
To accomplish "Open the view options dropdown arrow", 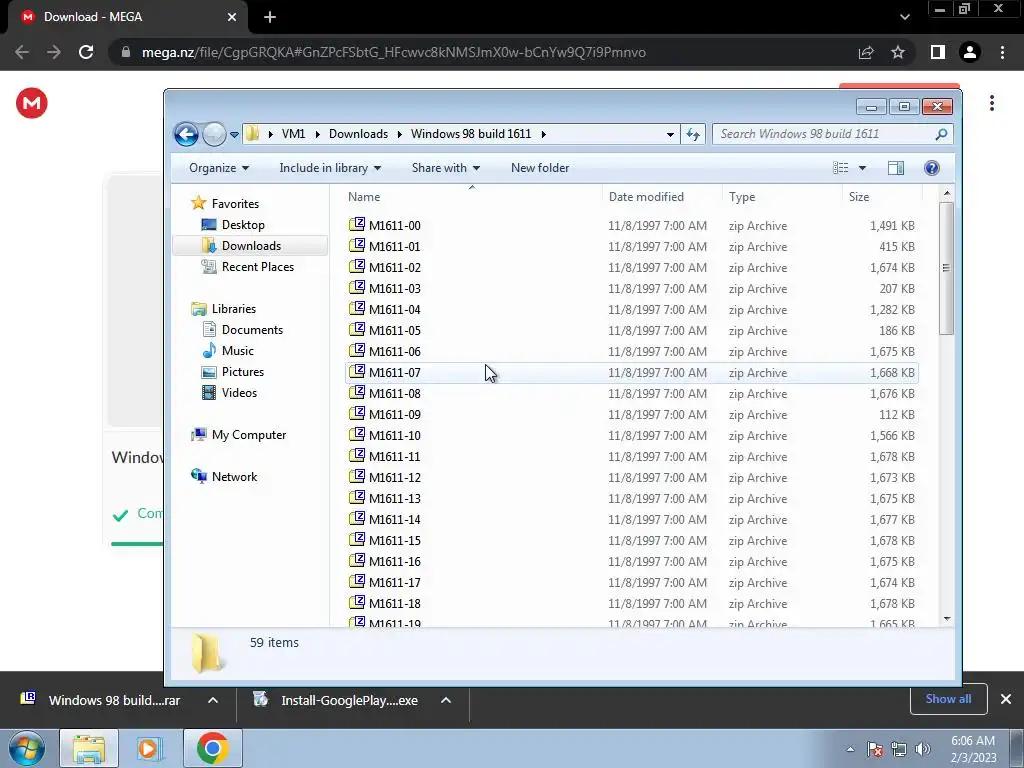I will click(x=862, y=168).
